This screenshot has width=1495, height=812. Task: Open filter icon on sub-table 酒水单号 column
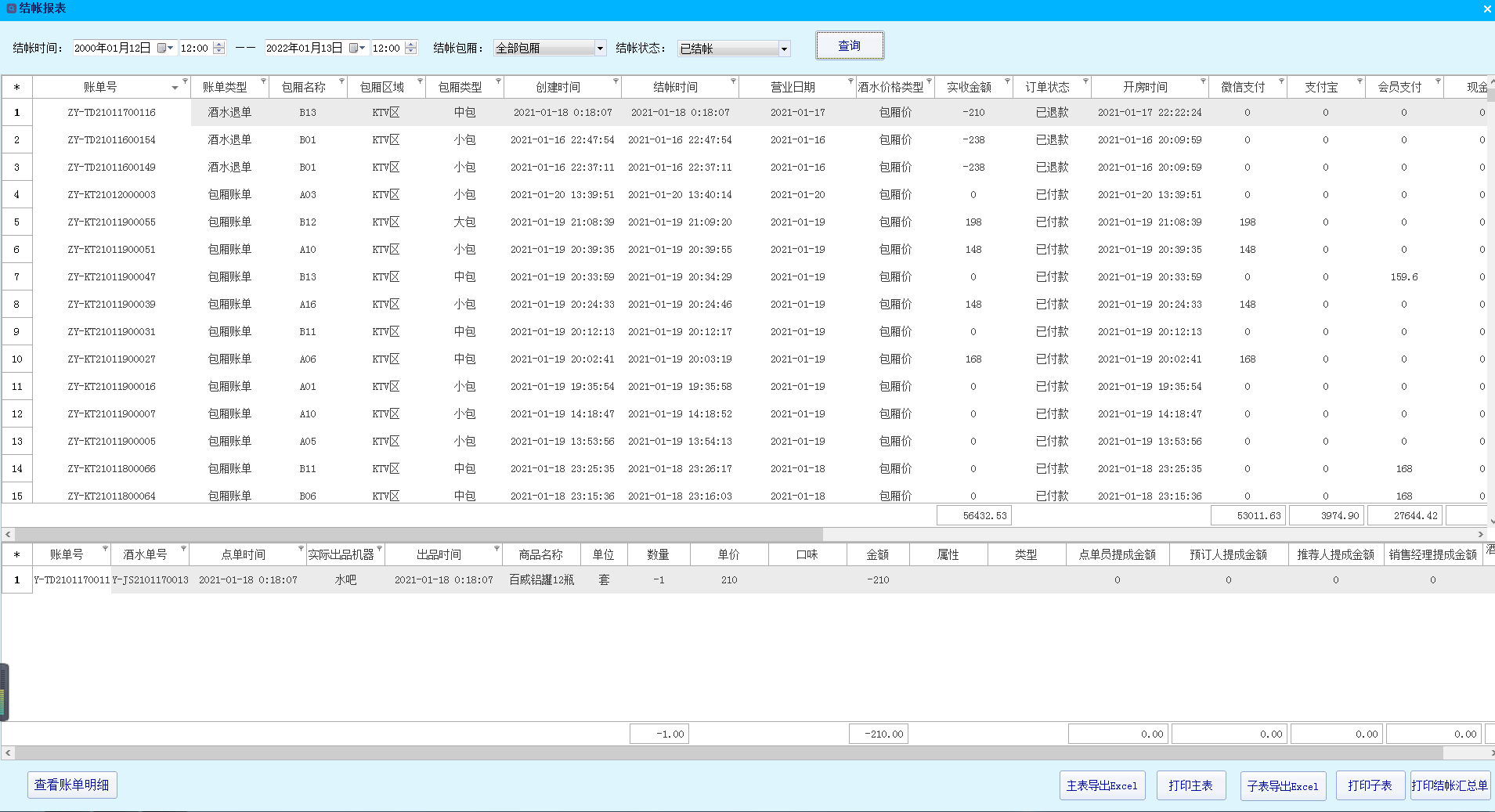tap(183, 548)
